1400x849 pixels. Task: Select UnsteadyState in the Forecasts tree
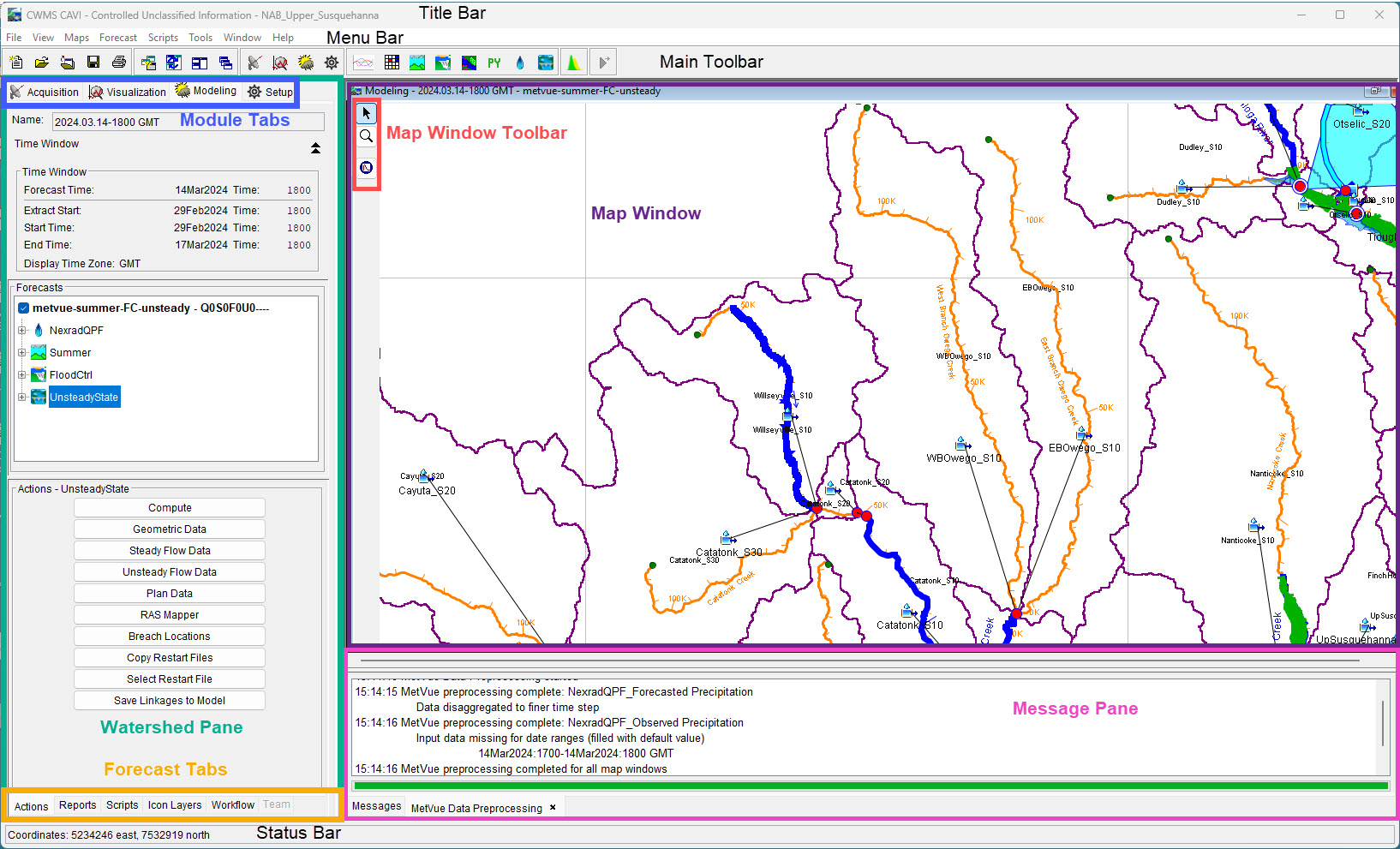(84, 397)
